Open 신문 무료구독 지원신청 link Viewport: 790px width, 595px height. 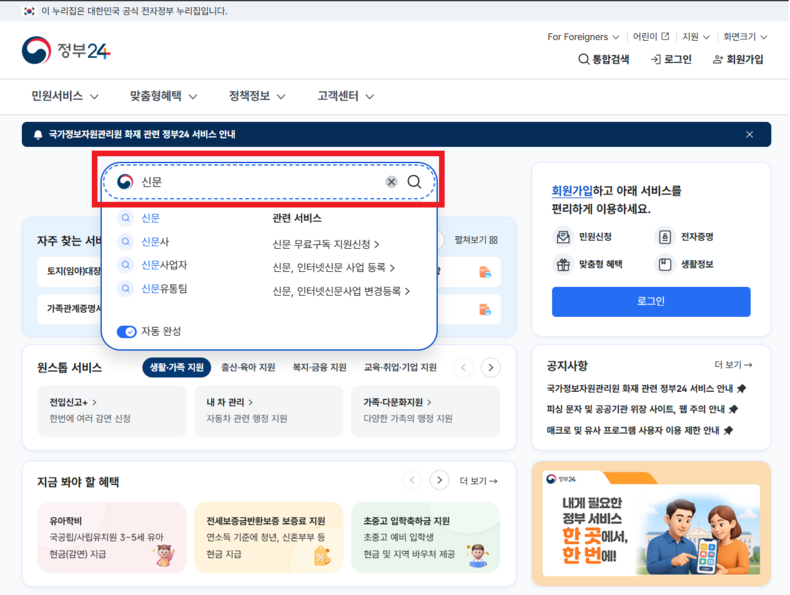click(325, 244)
